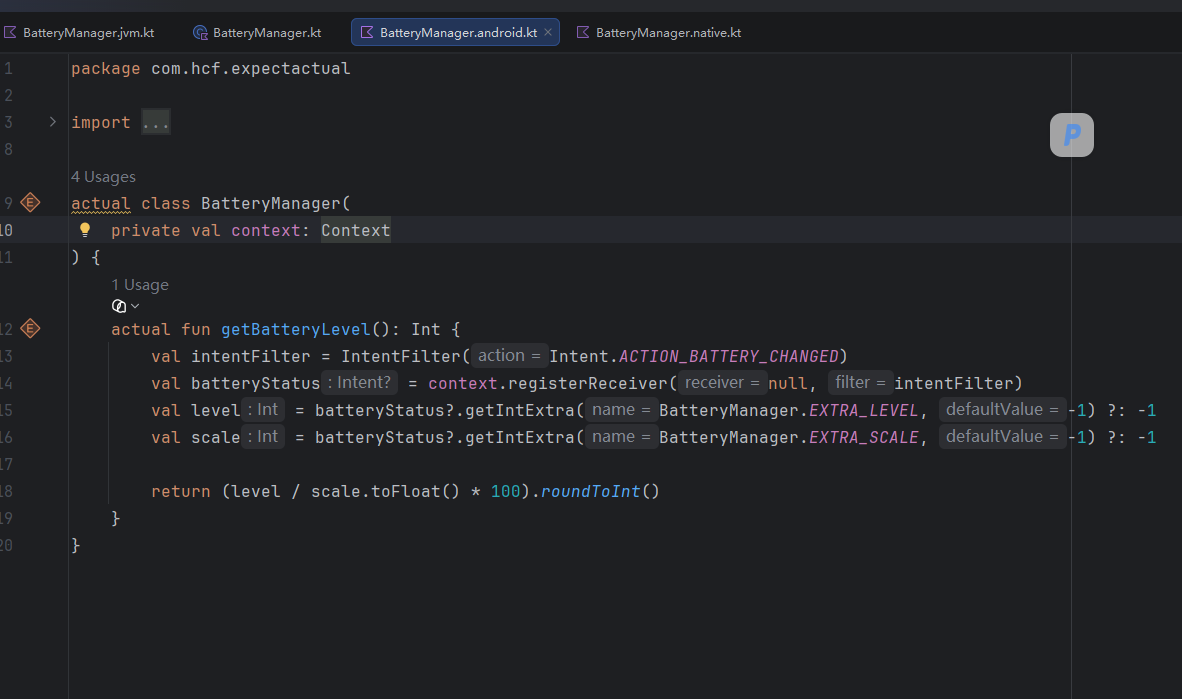The height and width of the screenshot is (699, 1182).
Task: Click ': Int' type hint after level
Action: click(x=263, y=409)
